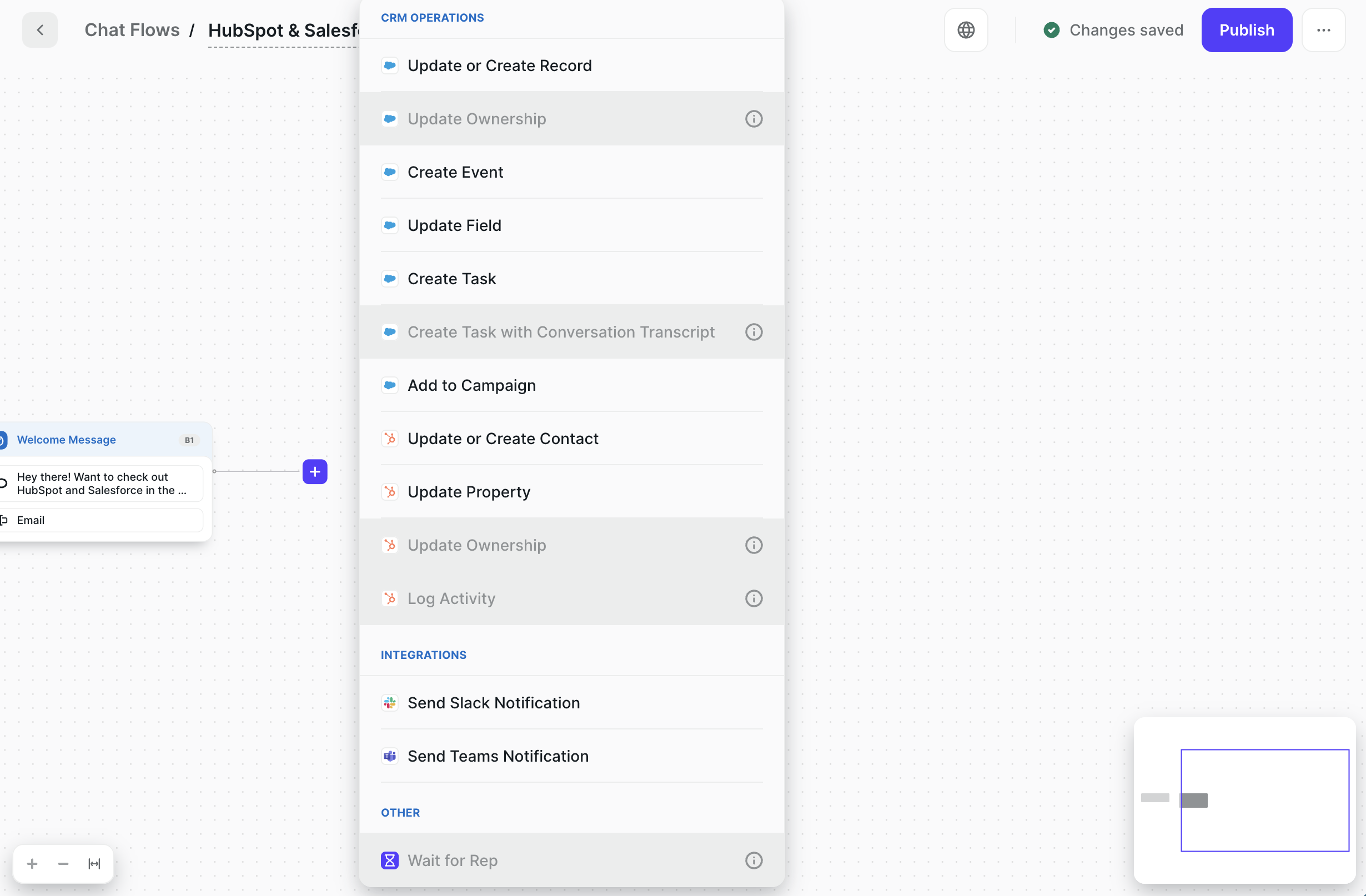1366x896 pixels.
Task: Select Update or Create Contact
Action: point(571,439)
